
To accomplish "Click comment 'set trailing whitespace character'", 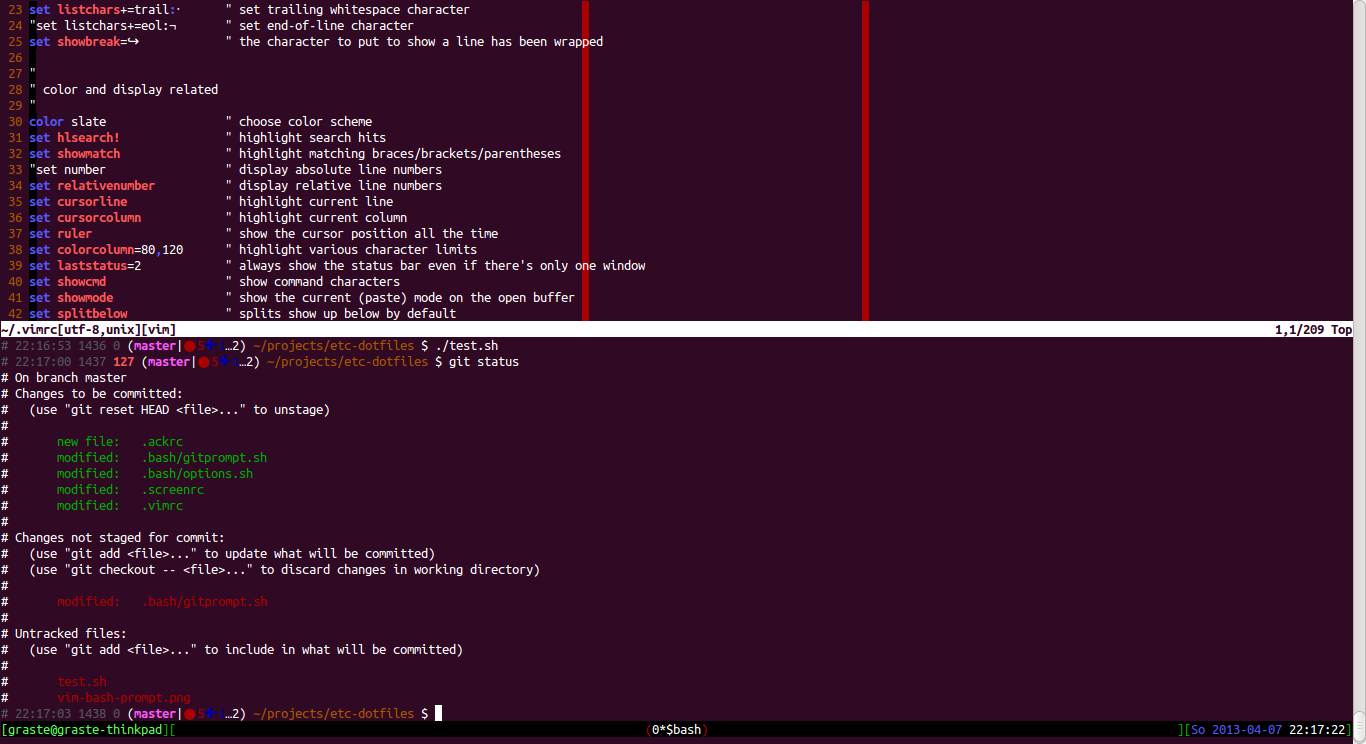I will click(354, 9).
